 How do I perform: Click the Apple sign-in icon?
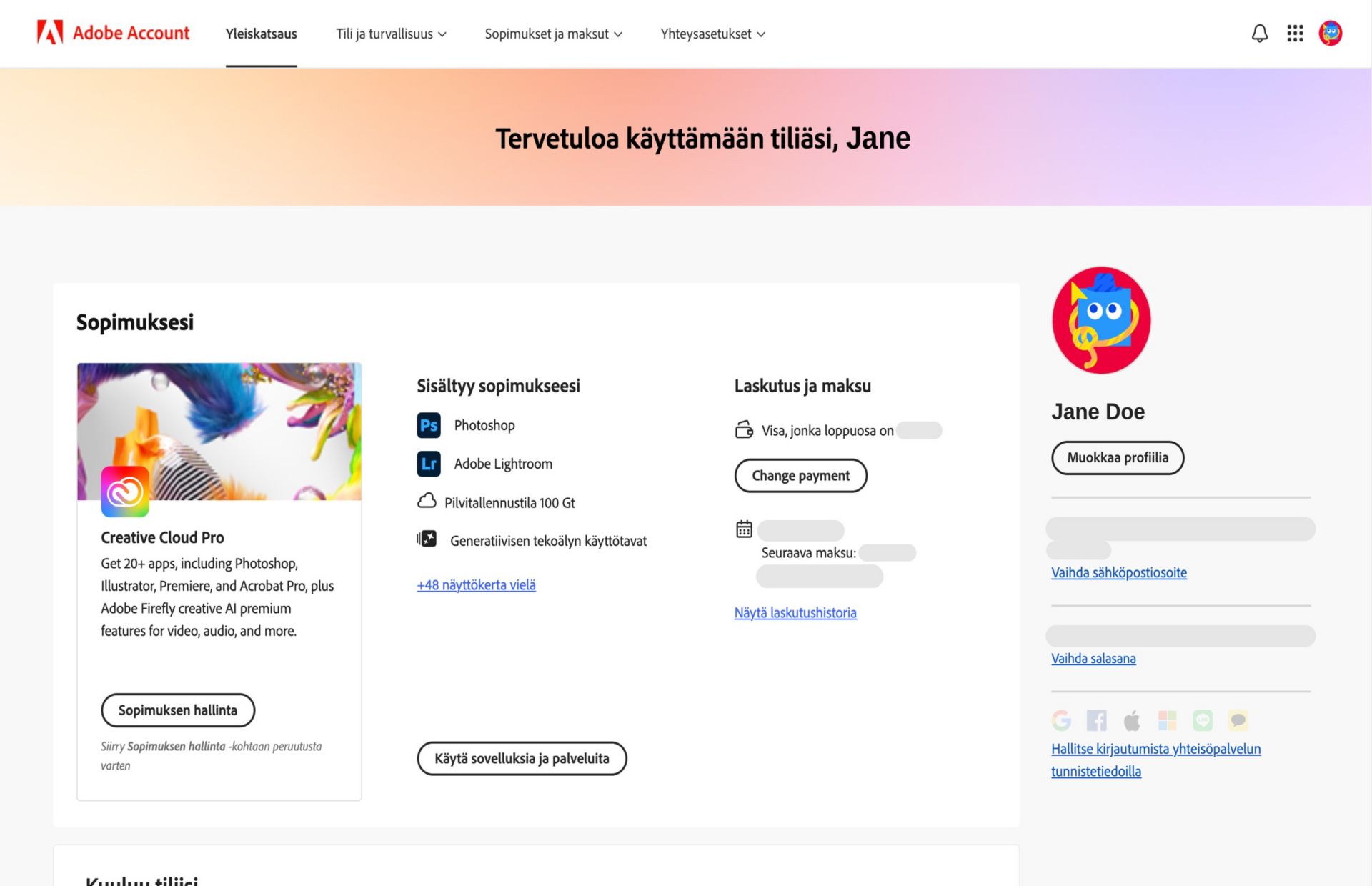(x=1132, y=720)
